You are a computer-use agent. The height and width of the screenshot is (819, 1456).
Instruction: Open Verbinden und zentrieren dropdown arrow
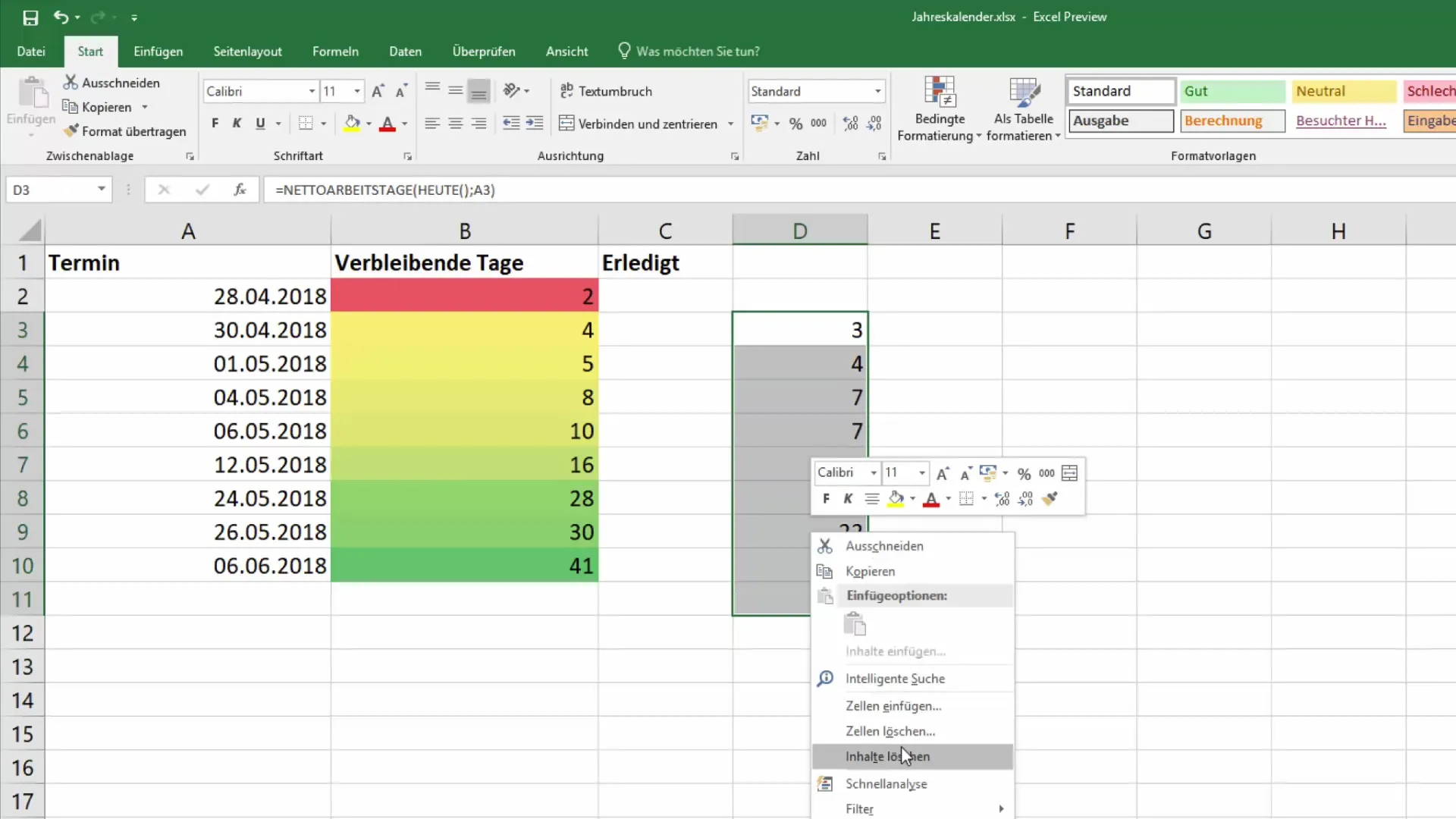[x=731, y=124]
